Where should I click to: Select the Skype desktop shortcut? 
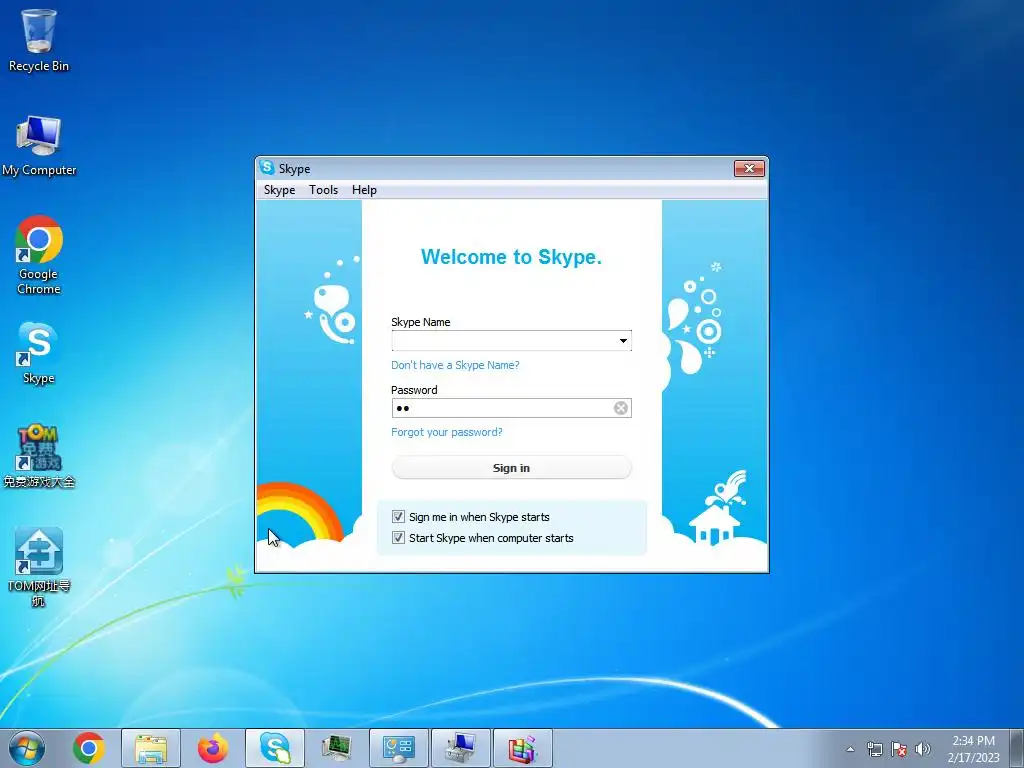tap(39, 353)
